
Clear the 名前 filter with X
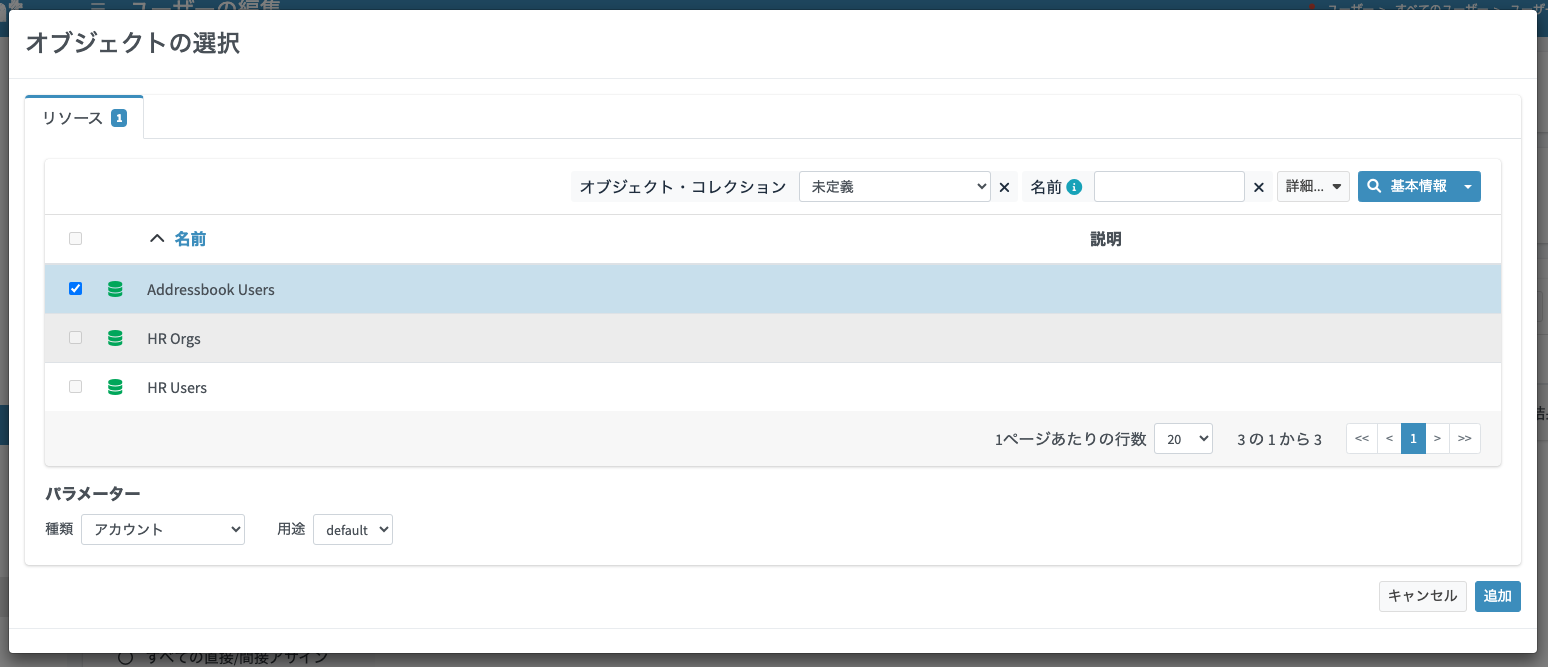1259,187
